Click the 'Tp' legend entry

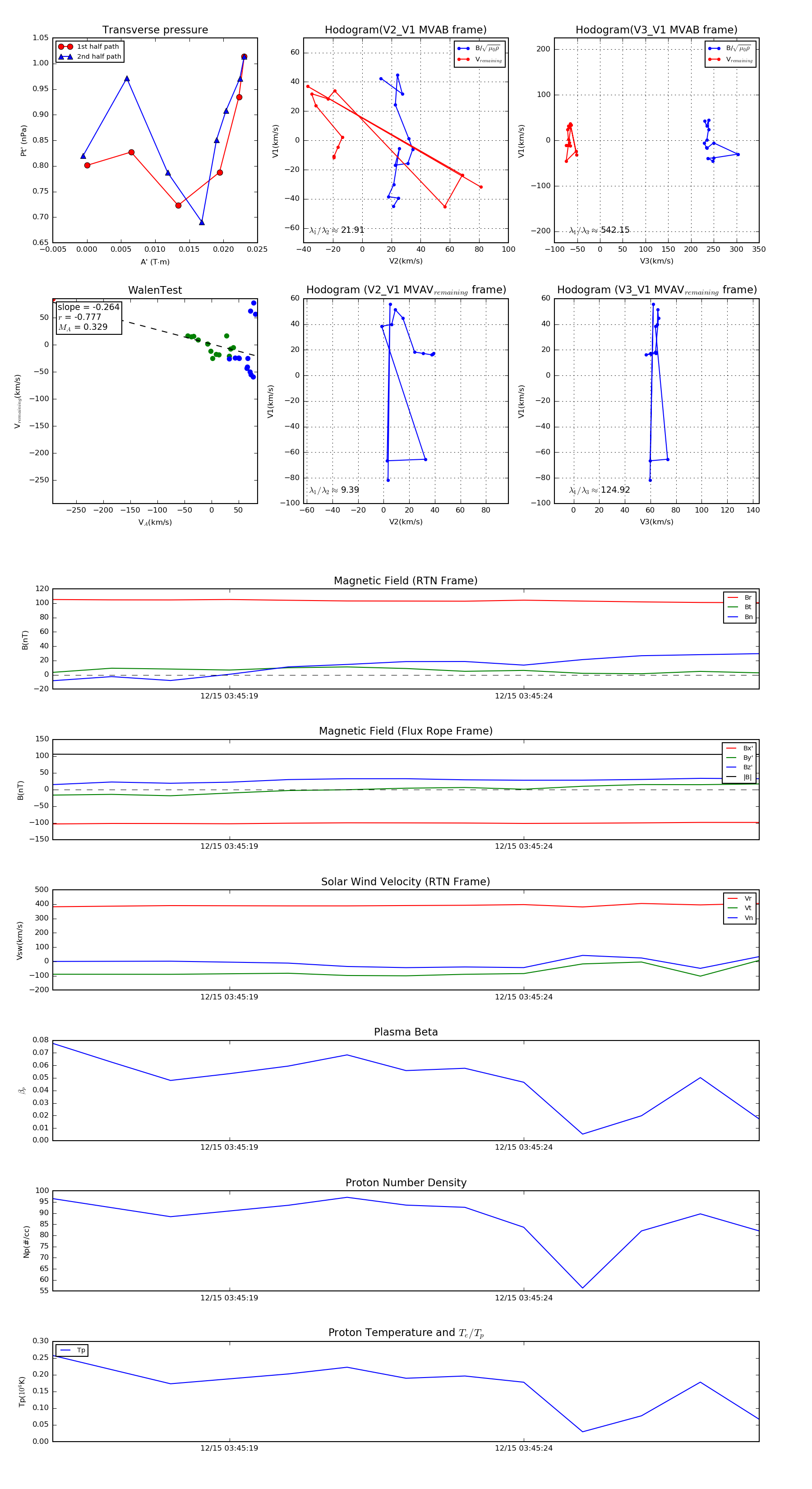(72, 1350)
